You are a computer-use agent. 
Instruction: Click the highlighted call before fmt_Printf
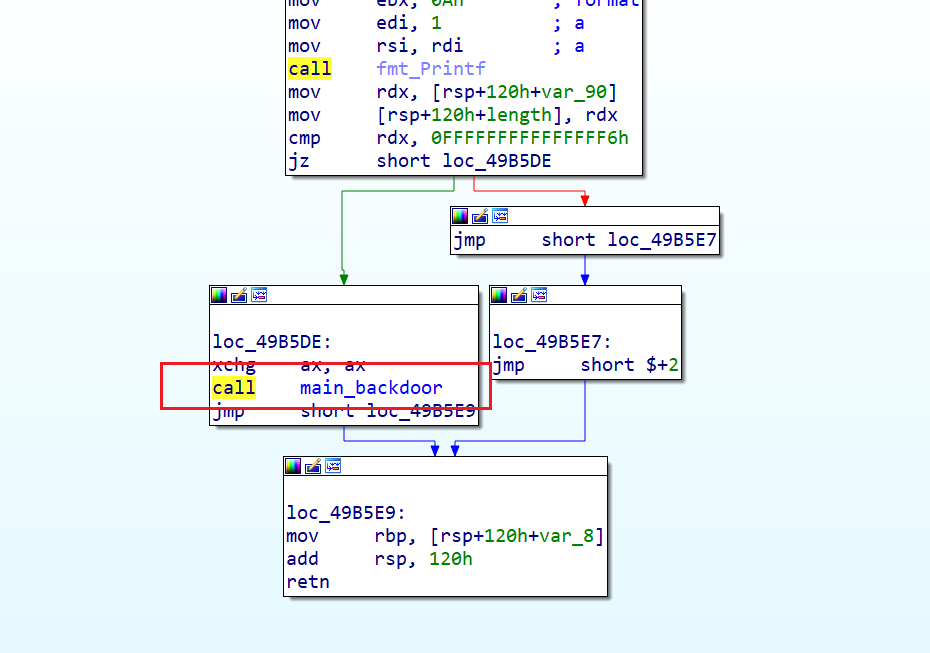click(x=310, y=69)
